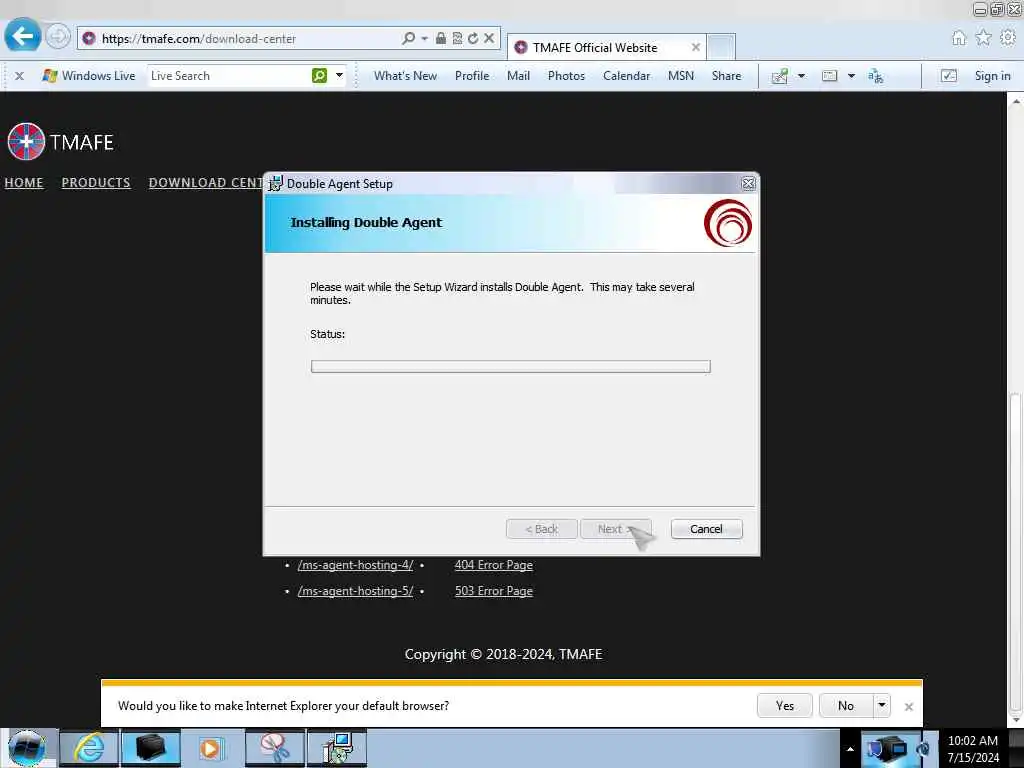1024x768 pixels.
Task: Click the translate toolbar icon
Action: click(x=875, y=76)
